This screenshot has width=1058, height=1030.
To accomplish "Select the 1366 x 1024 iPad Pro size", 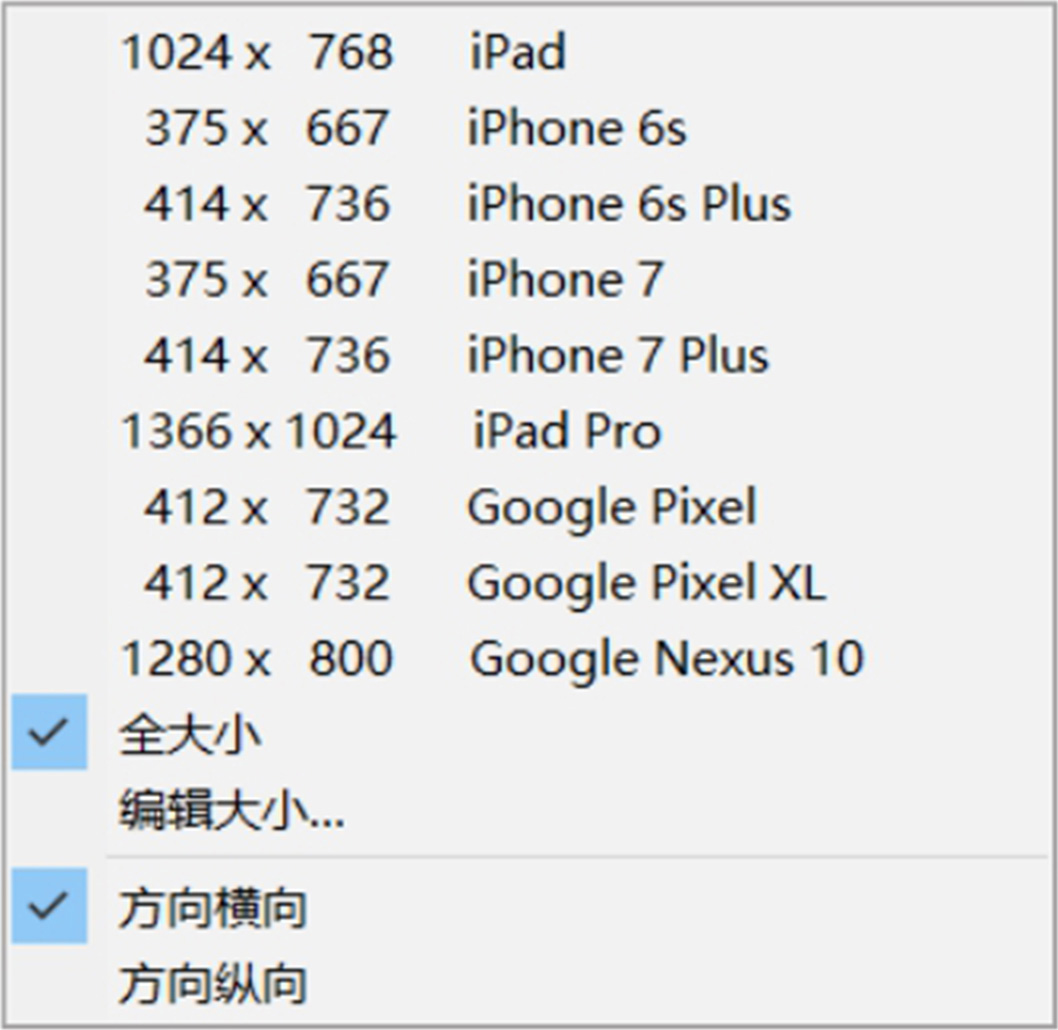I will coord(529,430).
